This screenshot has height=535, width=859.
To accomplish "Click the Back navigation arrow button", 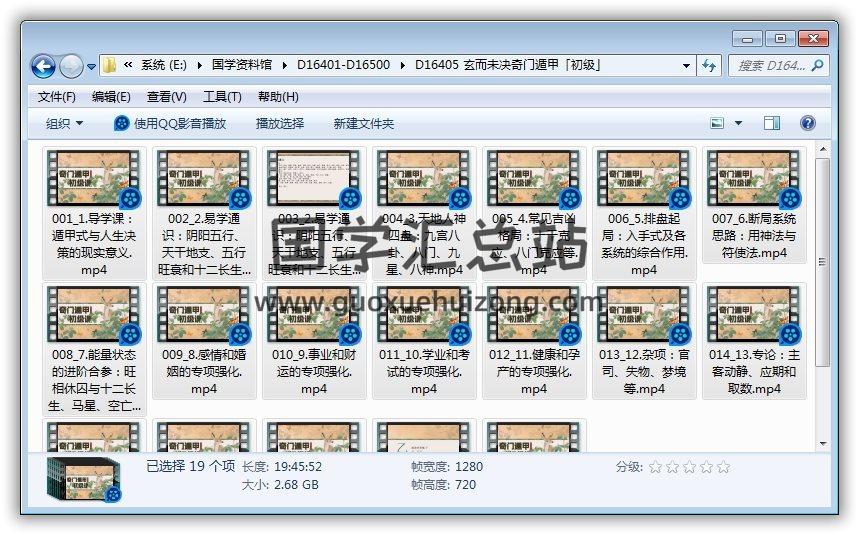I will (x=43, y=67).
